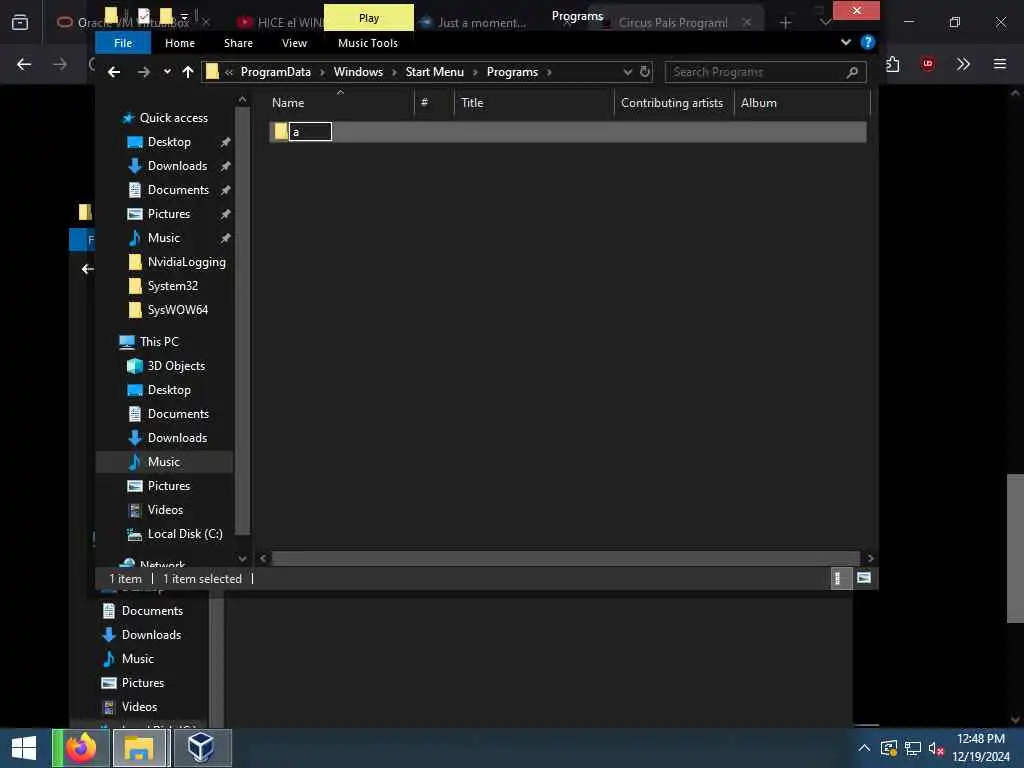
Task: Select This PC in navigation pane
Action: [x=159, y=342]
